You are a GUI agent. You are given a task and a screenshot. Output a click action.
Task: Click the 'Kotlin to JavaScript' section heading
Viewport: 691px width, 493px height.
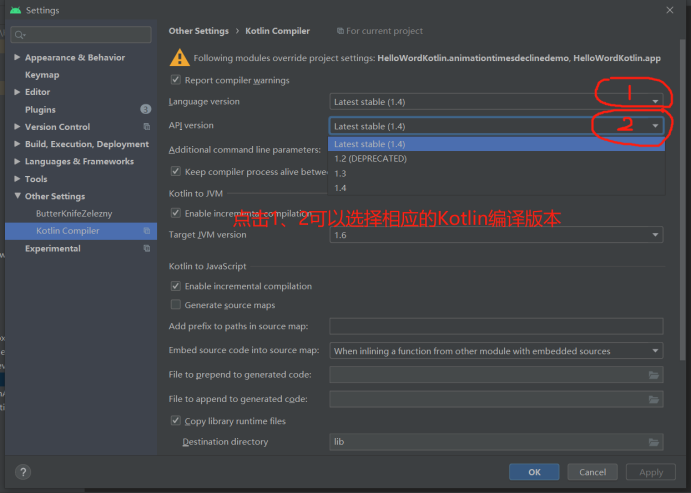(x=208, y=266)
